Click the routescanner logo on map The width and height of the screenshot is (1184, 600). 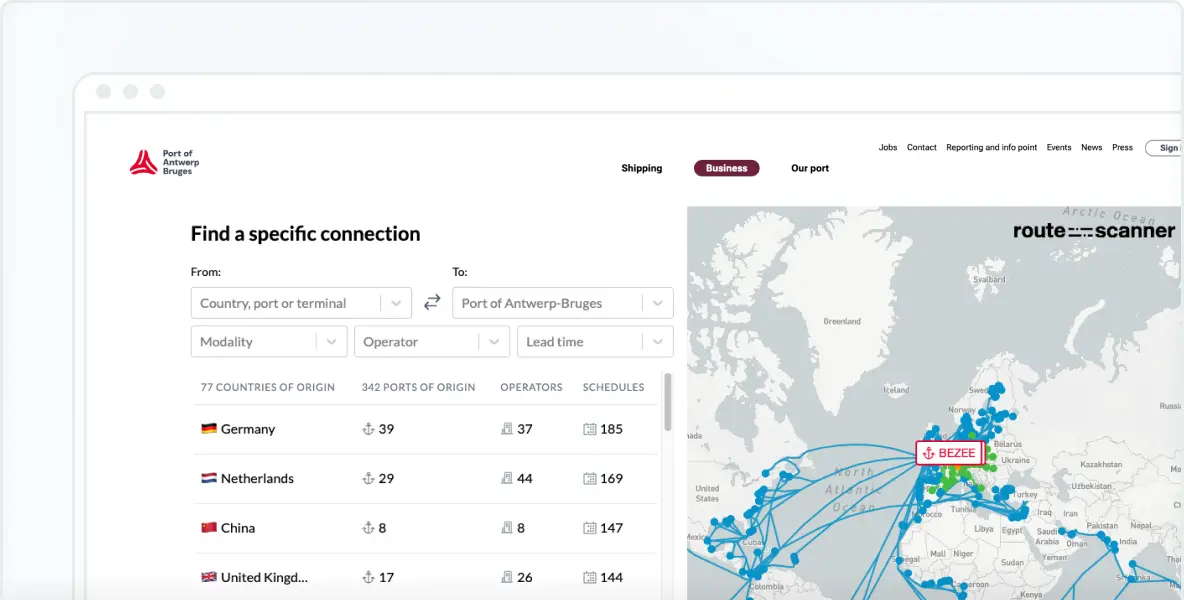pyautogui.click(x=1093, y=231)
